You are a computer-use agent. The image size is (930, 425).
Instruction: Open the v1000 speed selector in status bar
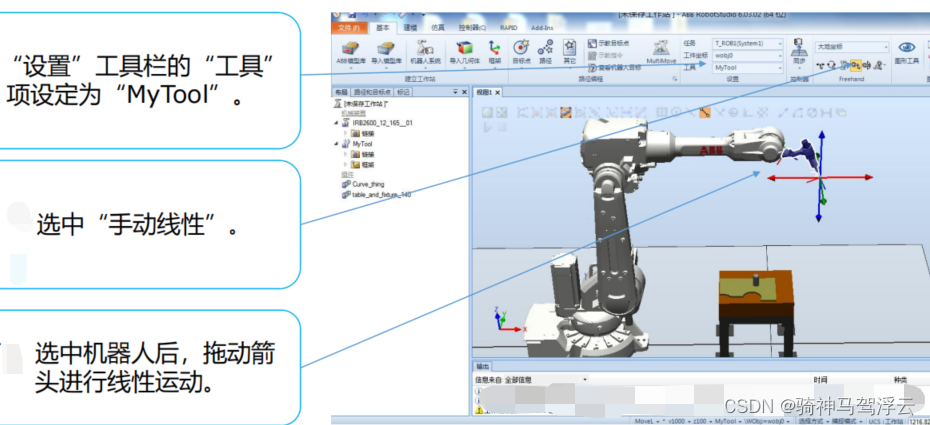pyautogui.click(x=678, y=421)
